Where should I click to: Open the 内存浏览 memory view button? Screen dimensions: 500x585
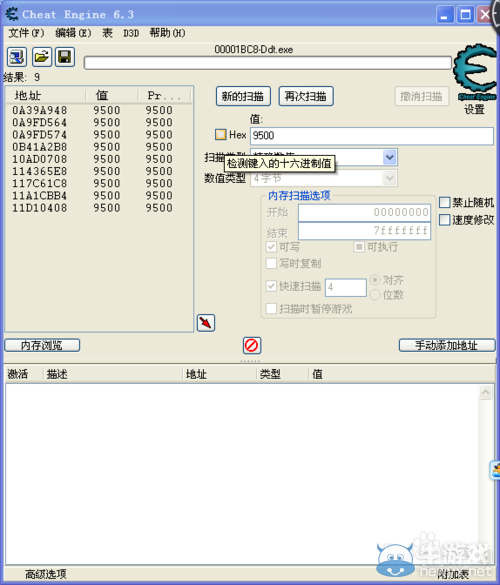(x=42, y=345)
